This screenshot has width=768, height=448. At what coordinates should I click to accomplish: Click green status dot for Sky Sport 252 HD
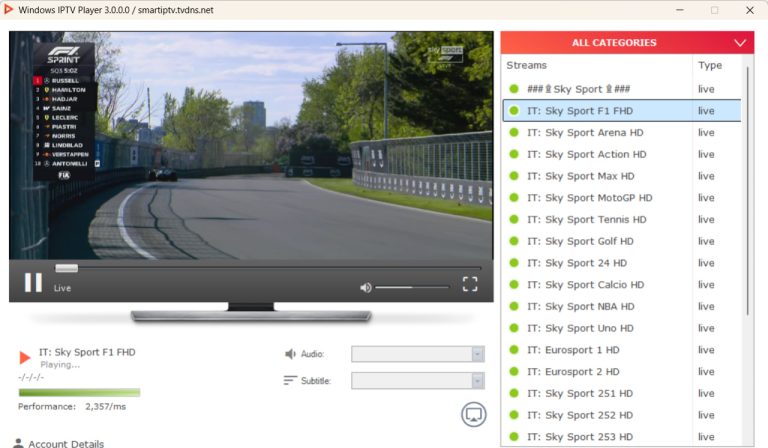tap(514, 415)
